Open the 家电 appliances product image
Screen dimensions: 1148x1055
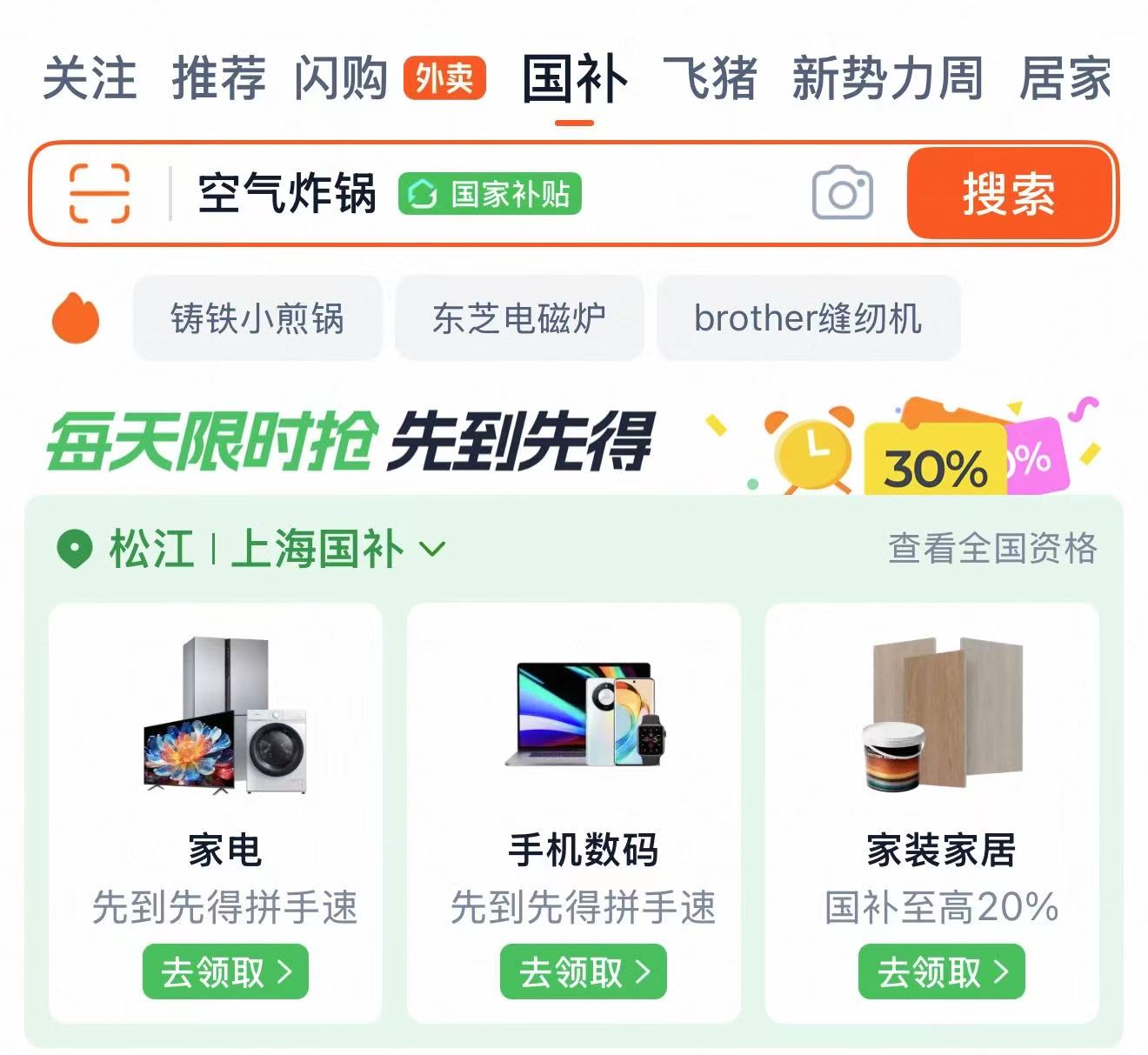tap(226, 715)
